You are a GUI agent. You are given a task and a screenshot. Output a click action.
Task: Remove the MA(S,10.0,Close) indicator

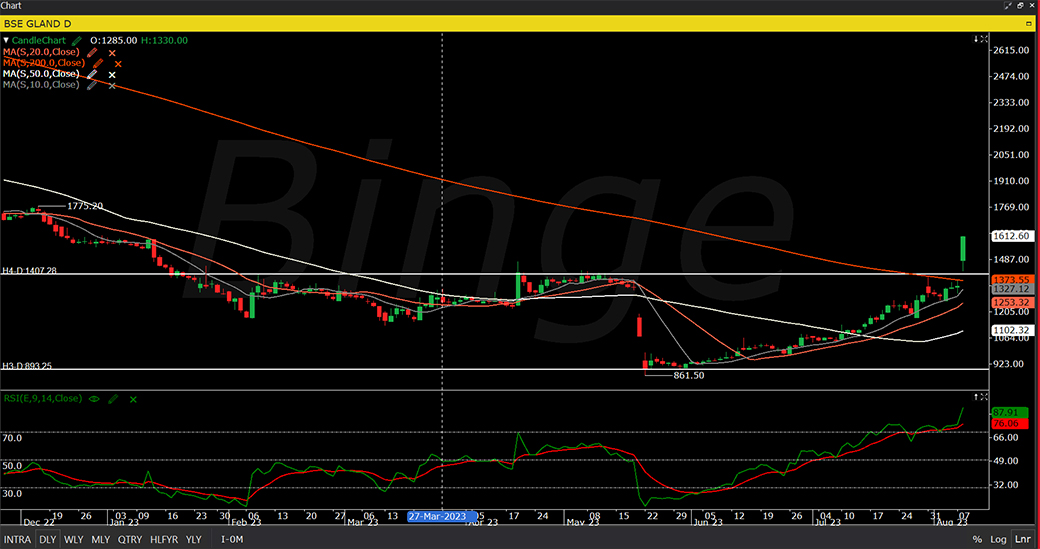[112, 86]
